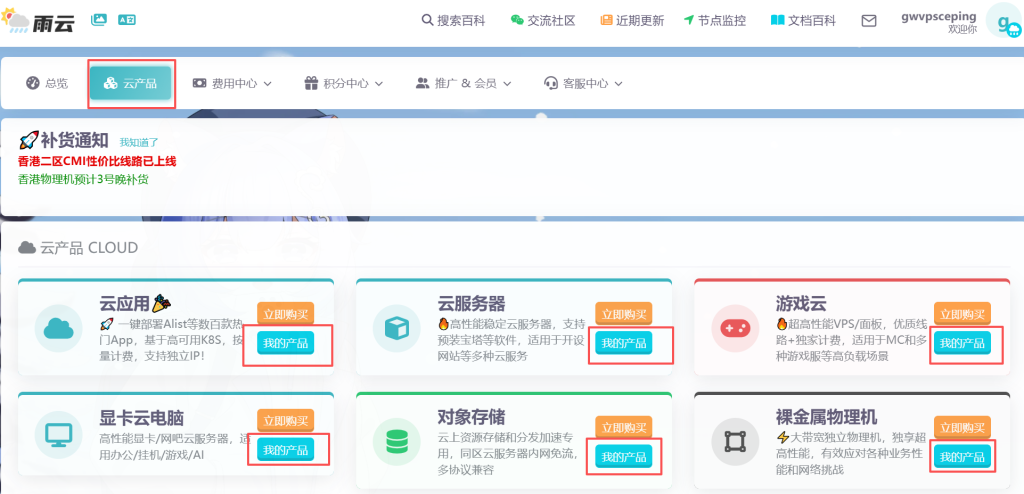Click the red 香港二区CMI性价比线路已上线 notice
The height and width of the screenshot is (494, 1024).
click(x=97, y=161)
